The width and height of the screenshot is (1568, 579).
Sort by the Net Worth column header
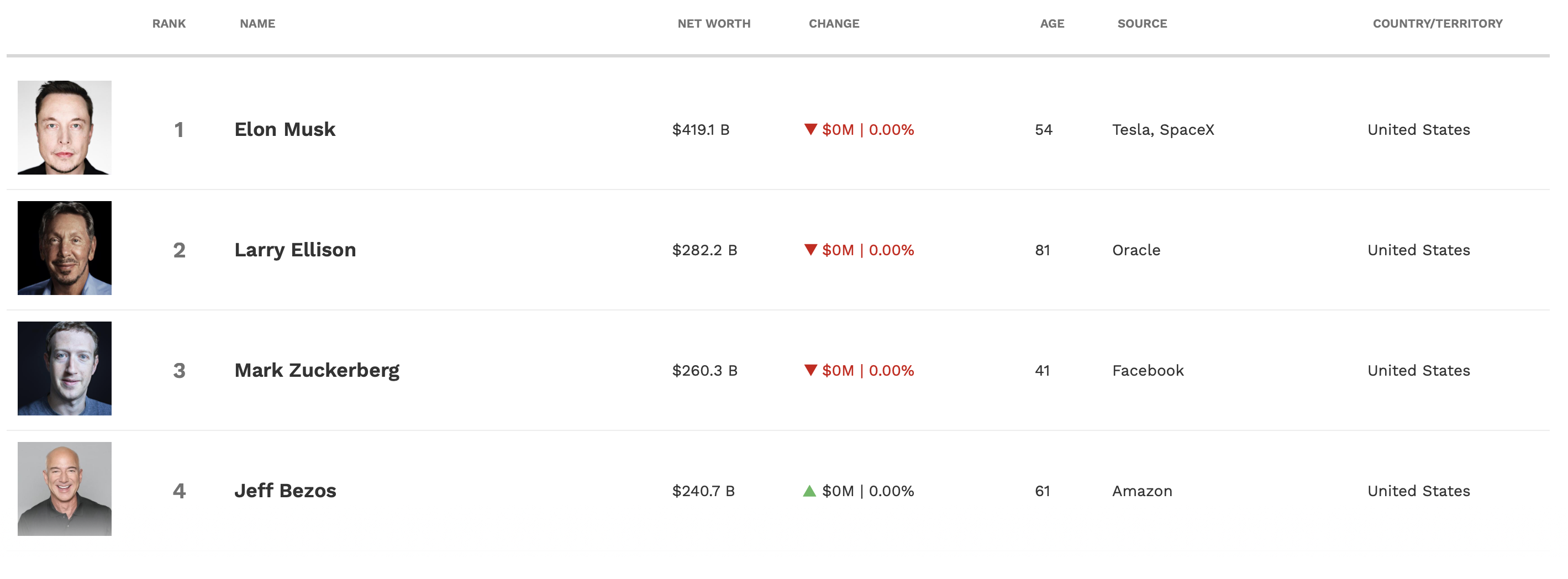(714, 24)
